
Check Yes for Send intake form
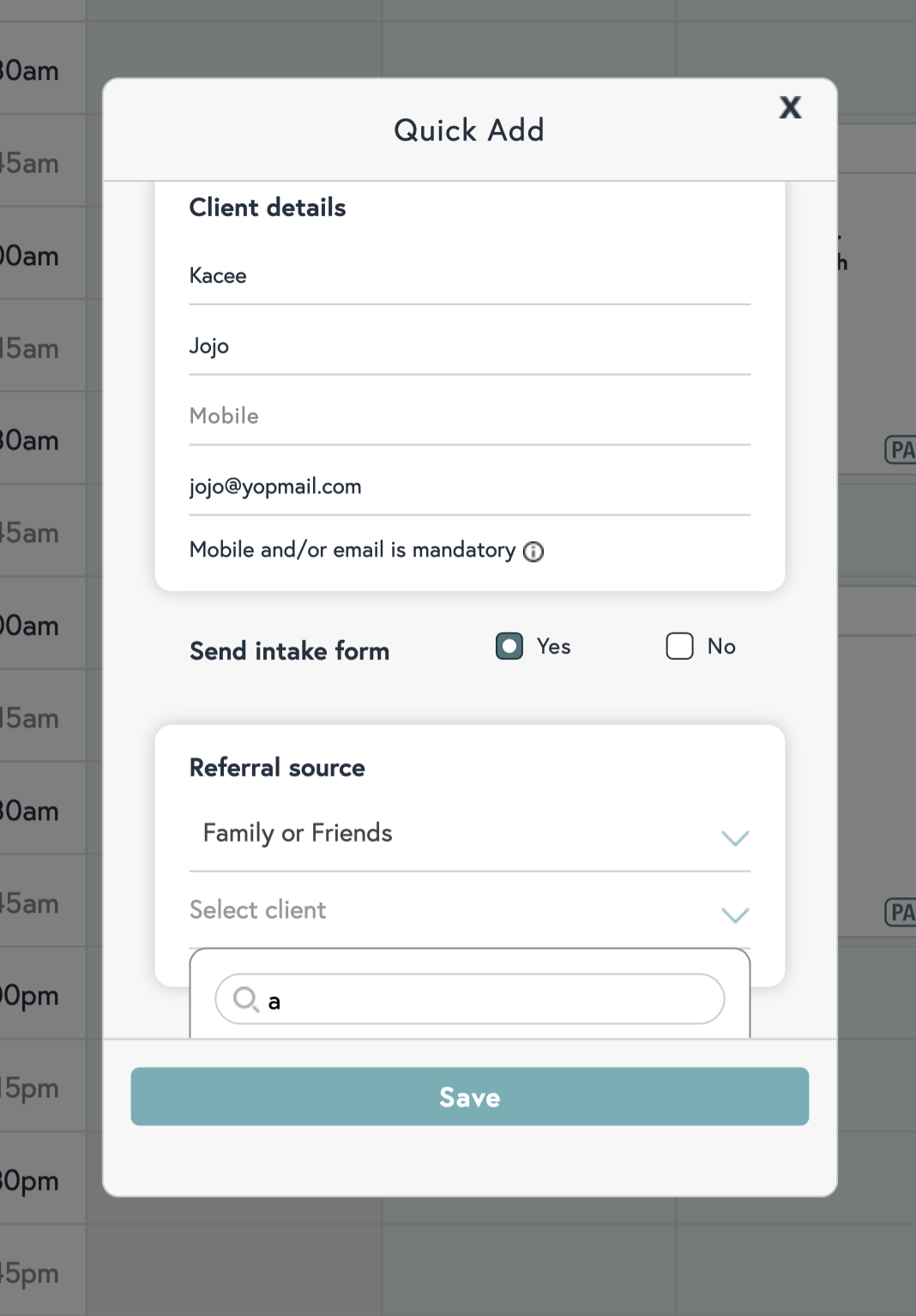pos(509,646)
